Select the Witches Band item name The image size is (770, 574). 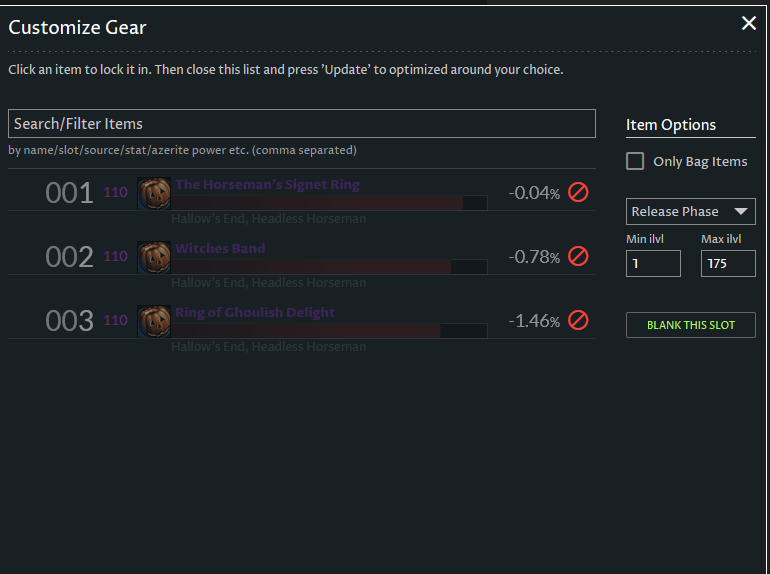[220, 248]
